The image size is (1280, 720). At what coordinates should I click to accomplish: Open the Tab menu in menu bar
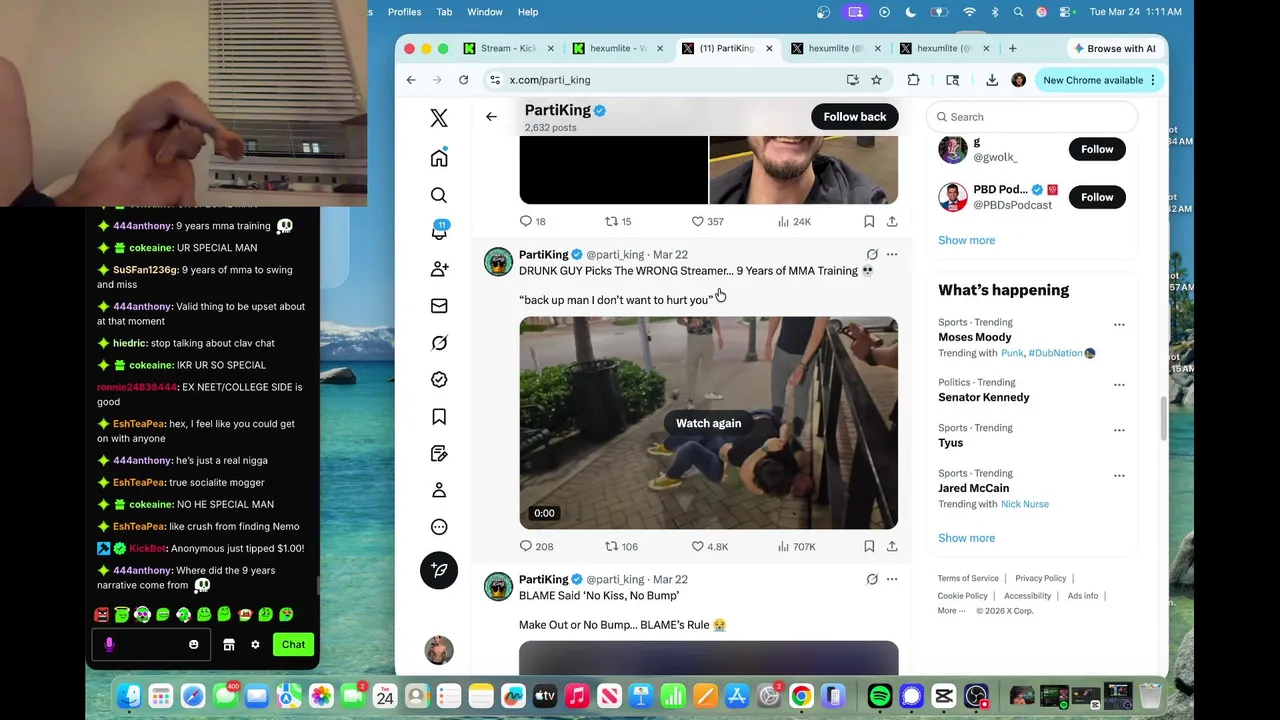(444, 12)
